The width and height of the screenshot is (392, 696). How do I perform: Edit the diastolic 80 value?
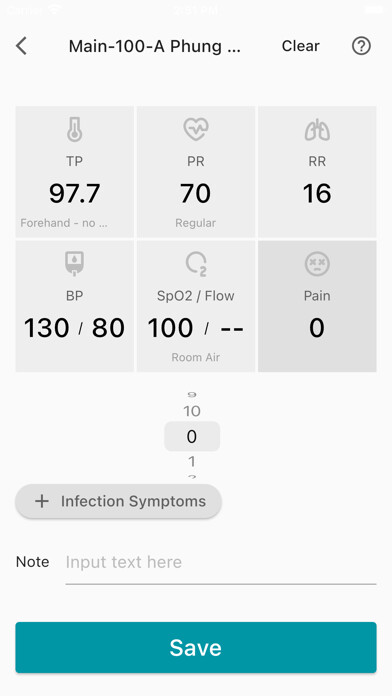108,328
